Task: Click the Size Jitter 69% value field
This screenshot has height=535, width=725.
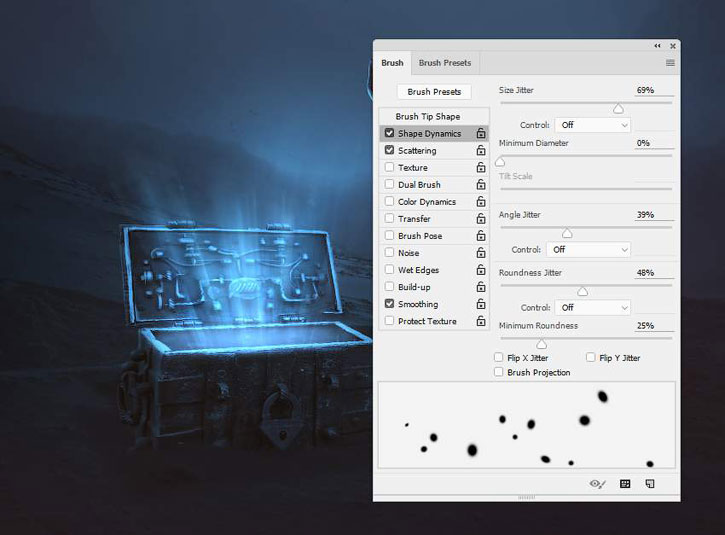Action: pyautogui.click(x=654, y=90)
